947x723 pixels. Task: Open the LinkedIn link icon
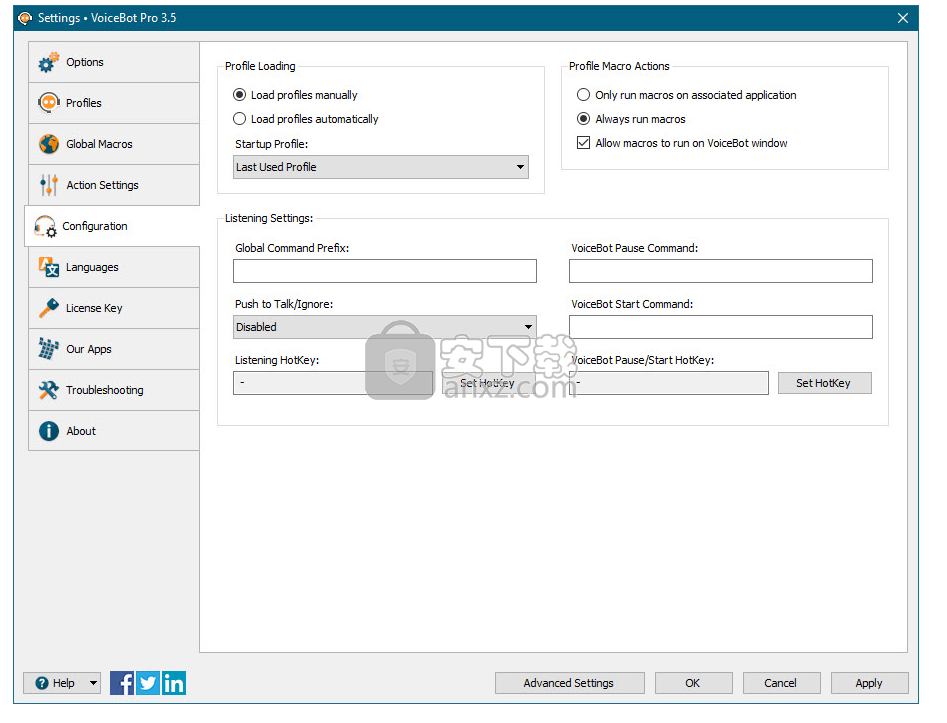coord(174,683)
